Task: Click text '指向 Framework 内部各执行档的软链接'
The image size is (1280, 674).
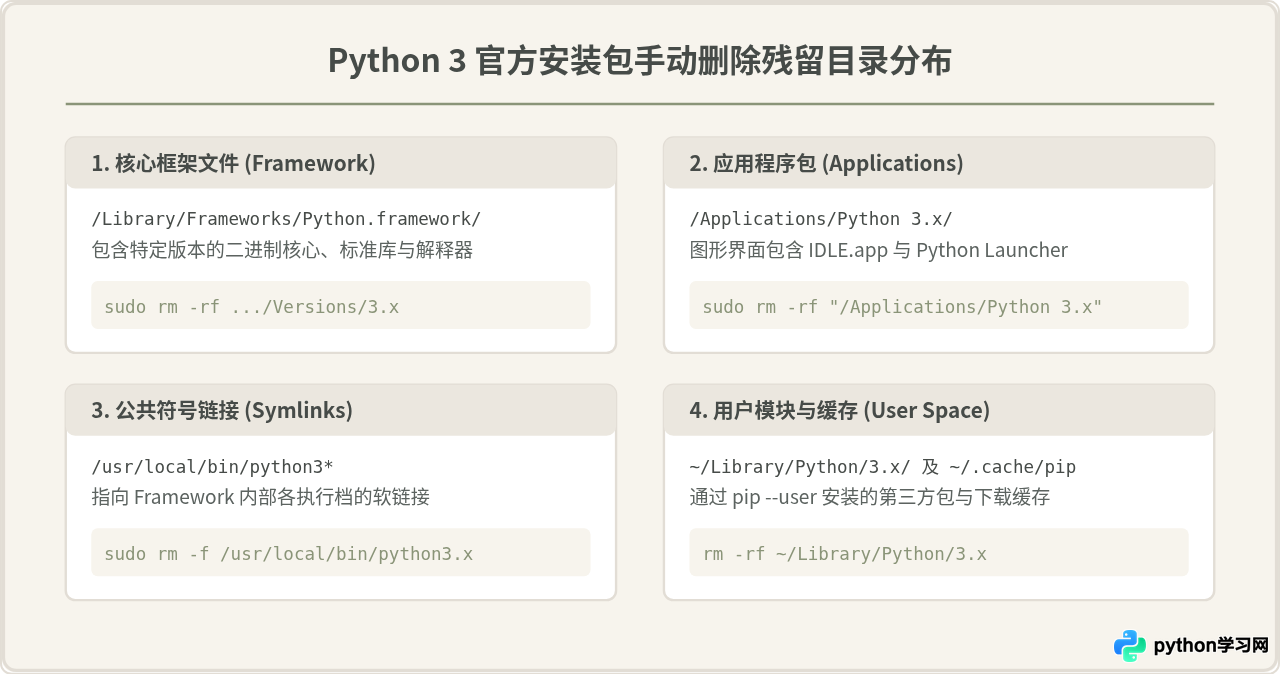Action: (260, 497)
